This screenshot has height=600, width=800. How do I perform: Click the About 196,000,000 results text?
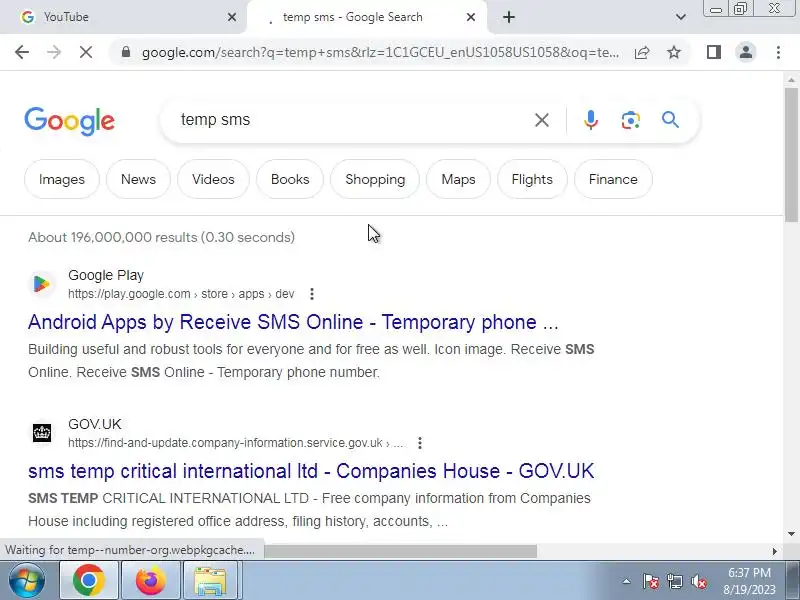161,237
